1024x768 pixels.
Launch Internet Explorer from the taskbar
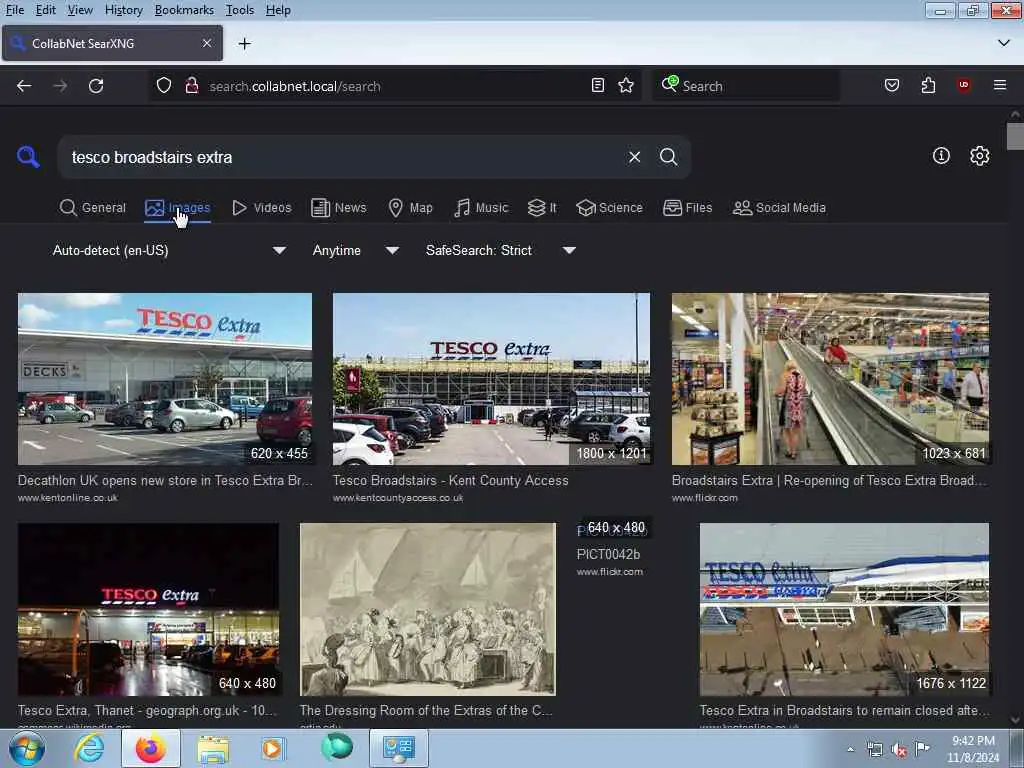[x=89, y=748]
